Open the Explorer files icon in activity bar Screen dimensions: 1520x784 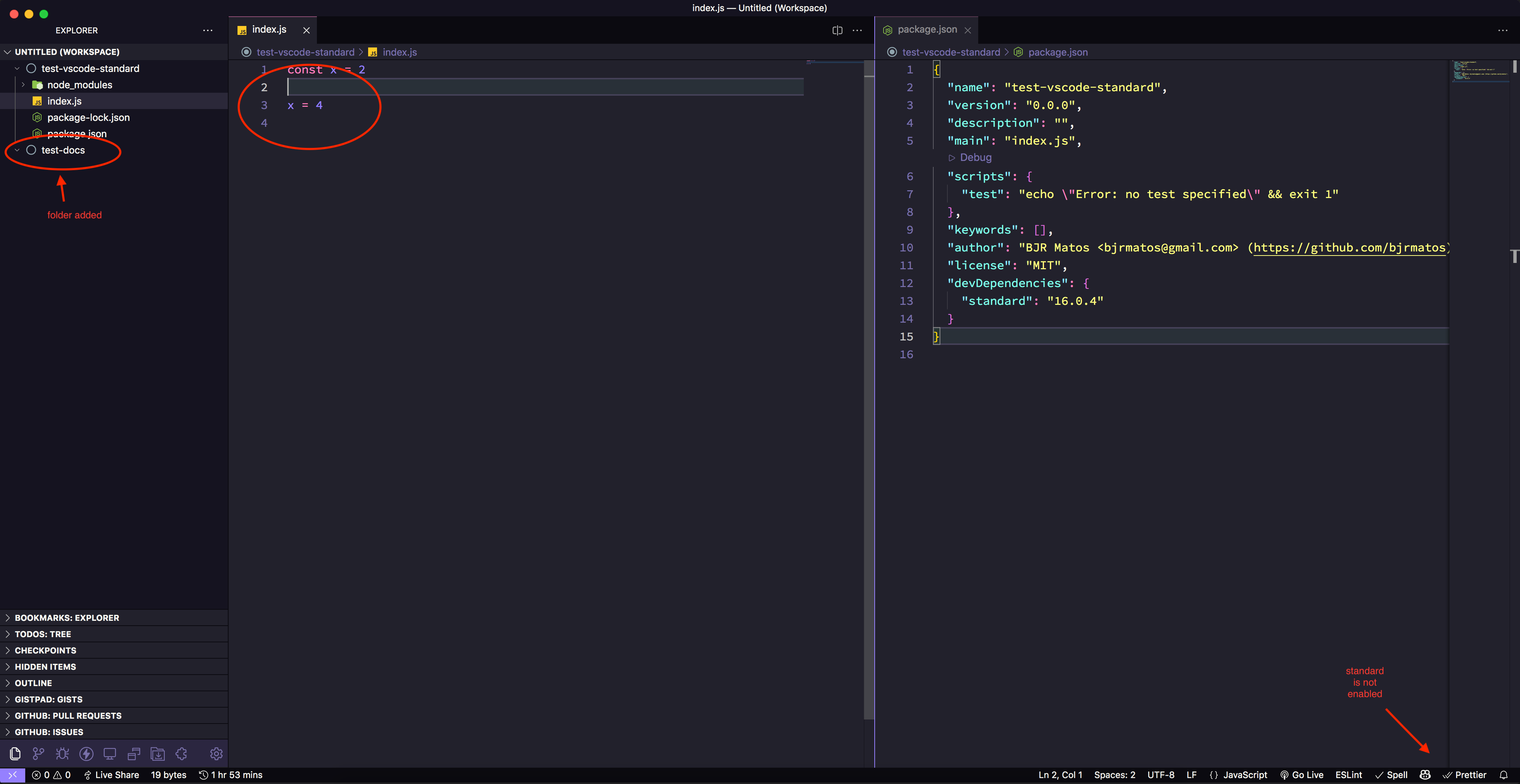click(x=14, y=753)
